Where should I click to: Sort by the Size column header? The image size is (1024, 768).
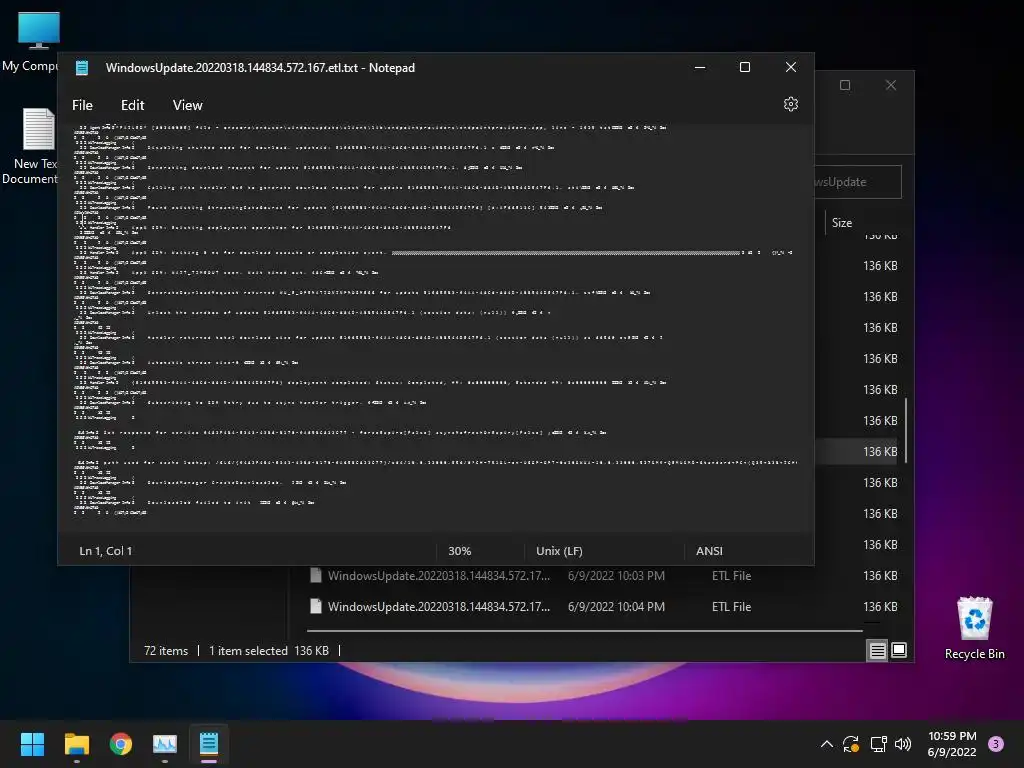pyautogui.click(x=842, y=223)
